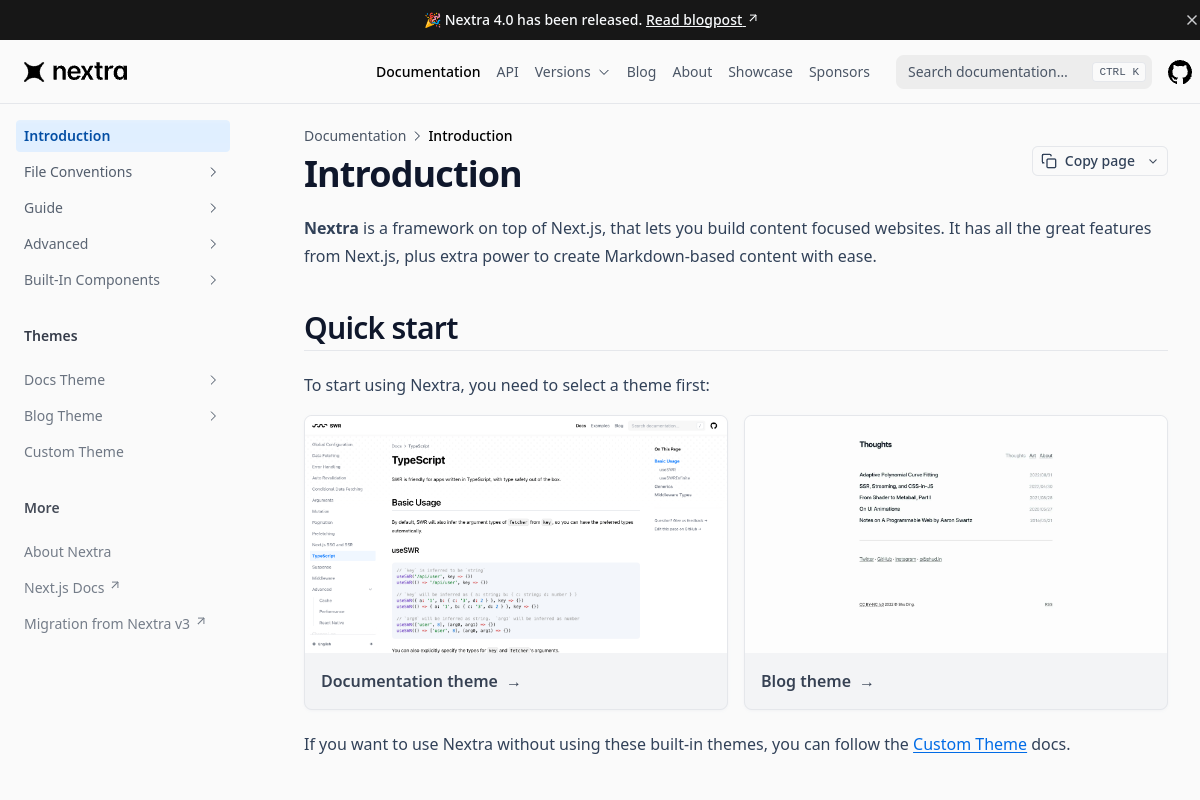This screenshot has height=800, width=1200.
Task: Expand the Blog Theme section
Action: pyautogui.click(x=123, y=416)
